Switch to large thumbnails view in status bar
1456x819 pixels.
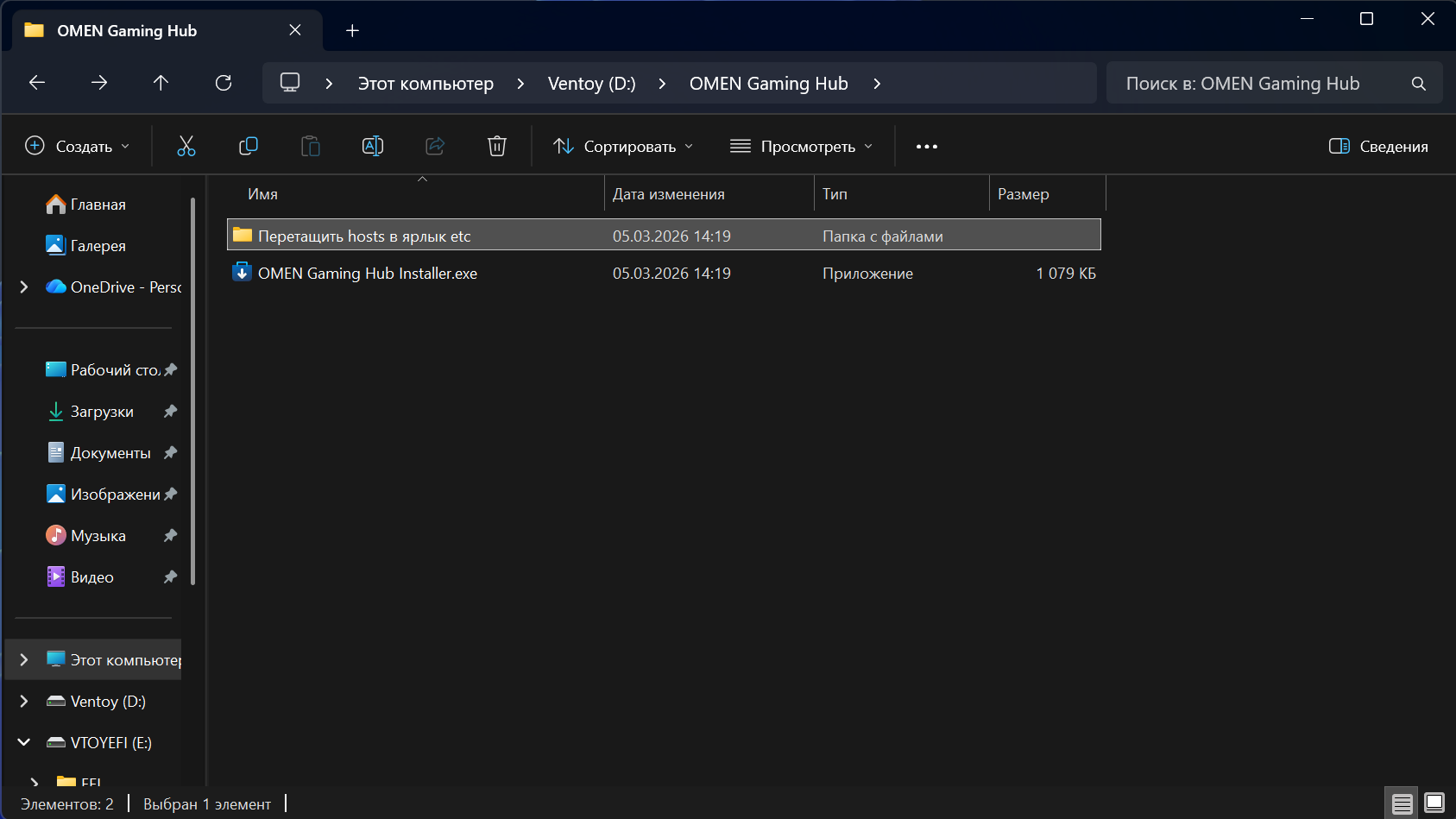tap(1434, 803)
